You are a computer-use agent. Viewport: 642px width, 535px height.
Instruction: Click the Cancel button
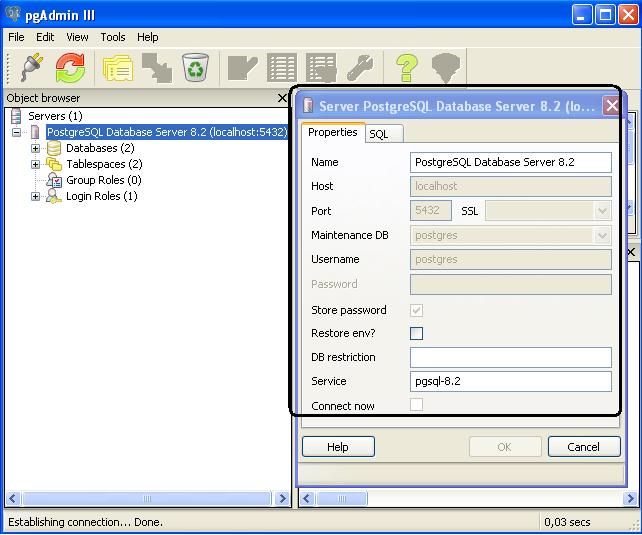(584, 447)
